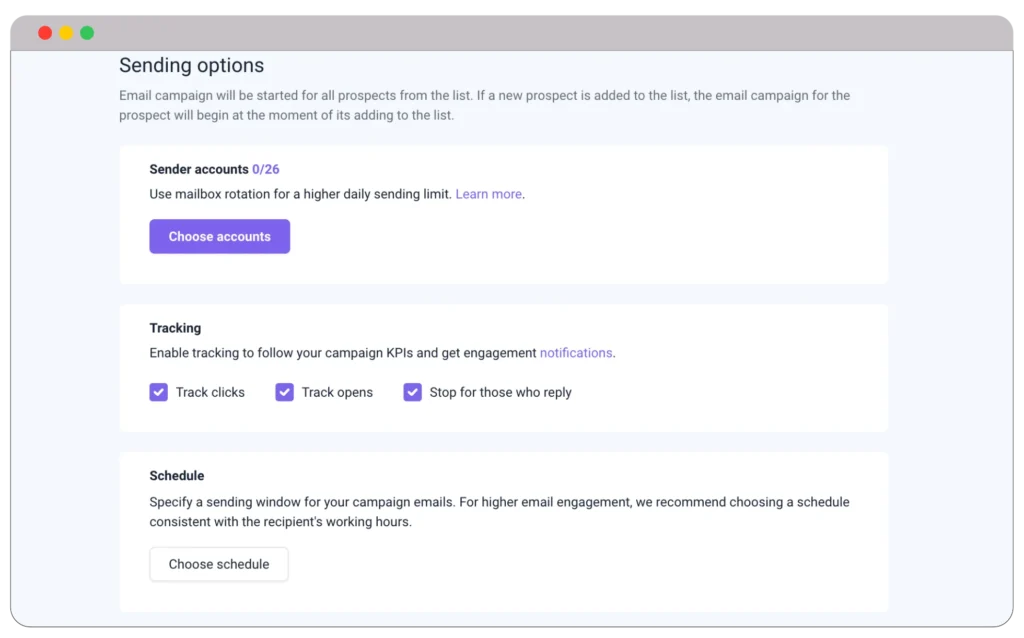1024x638 pixels.
Task: Click the Sender accounts section title
Action: pyautogui.click(x=198, y=169)
